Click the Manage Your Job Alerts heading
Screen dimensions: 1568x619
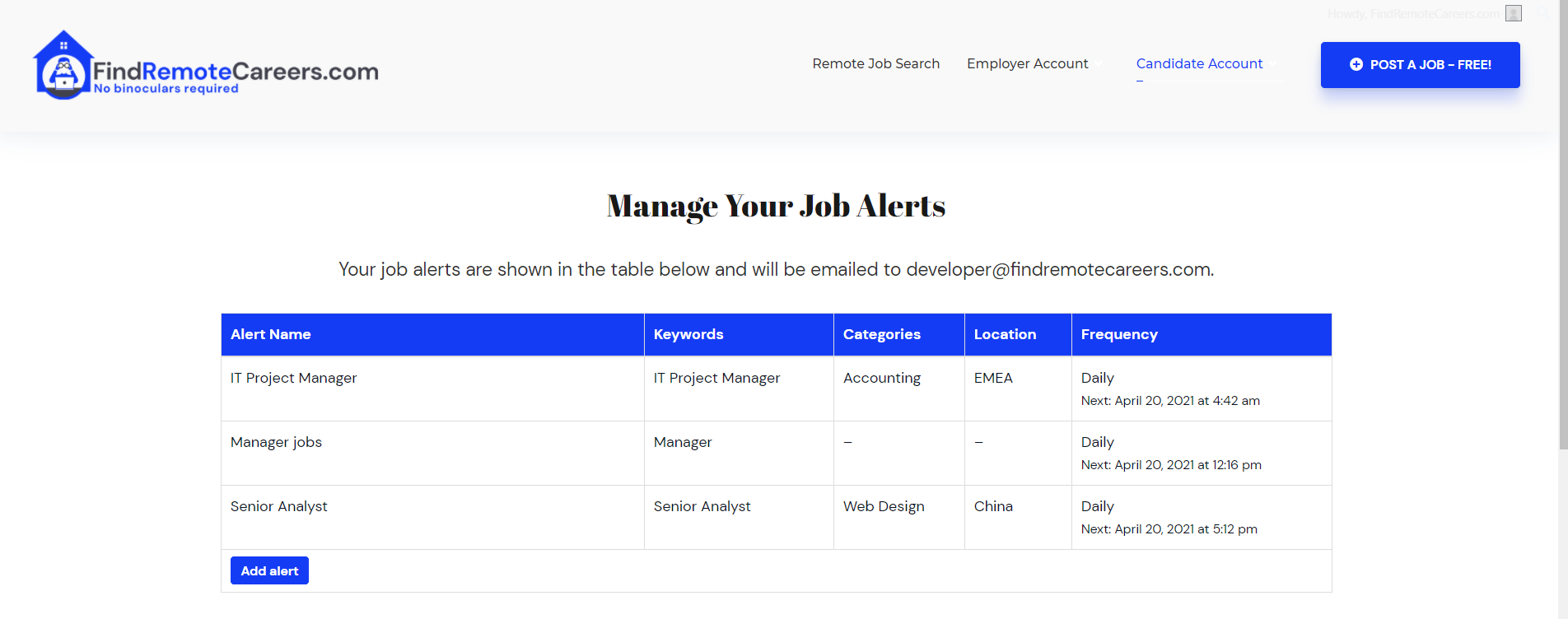point(776,206)
